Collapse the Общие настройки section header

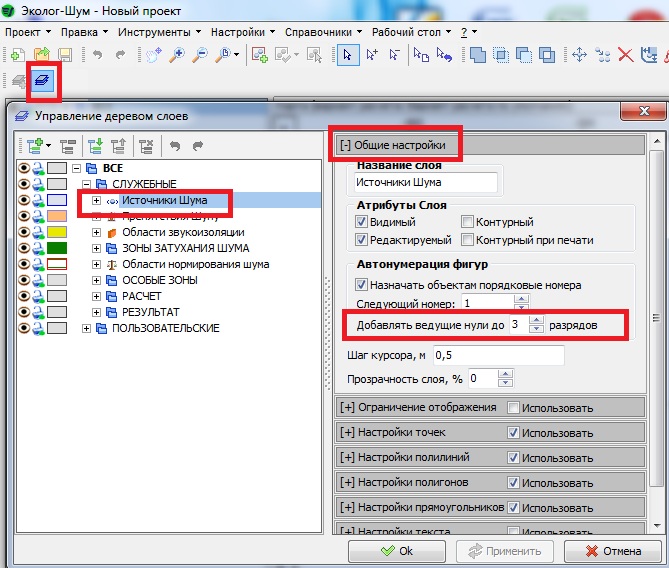tap(392, 146)
